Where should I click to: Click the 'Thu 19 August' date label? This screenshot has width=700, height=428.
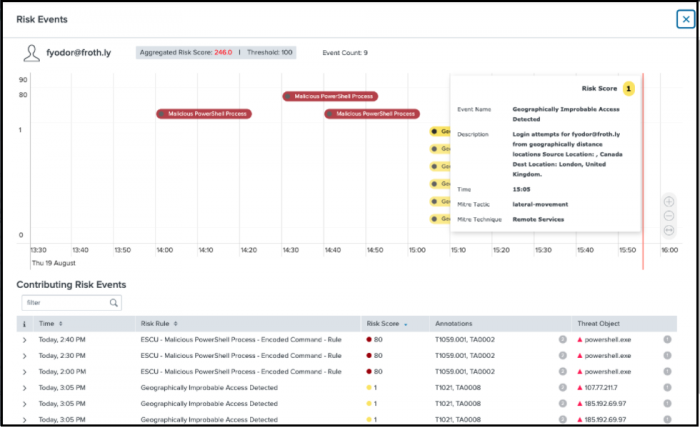pos(54,263)
